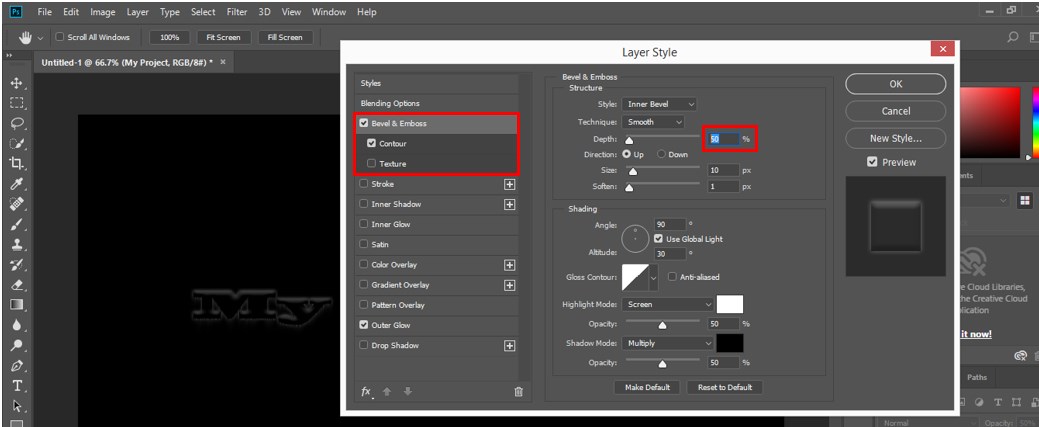Open the Technique dropdown showing Smooth

(653, 122)
